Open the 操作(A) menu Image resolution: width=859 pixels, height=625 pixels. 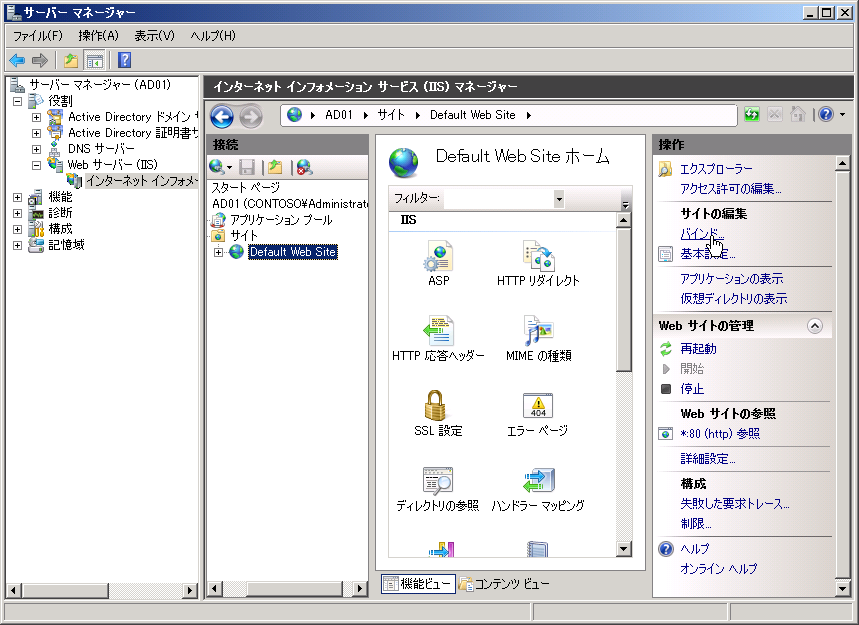(x=98, y=36)
